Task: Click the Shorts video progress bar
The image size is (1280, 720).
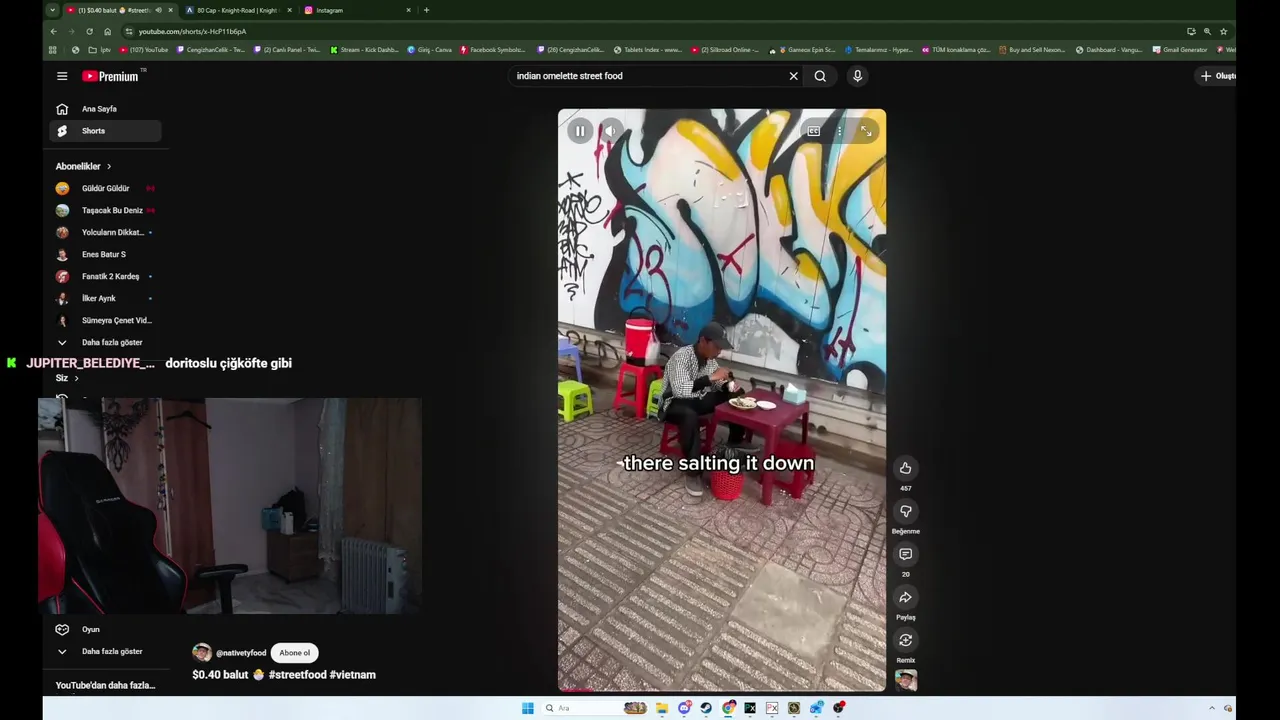Action: point(721,690)
